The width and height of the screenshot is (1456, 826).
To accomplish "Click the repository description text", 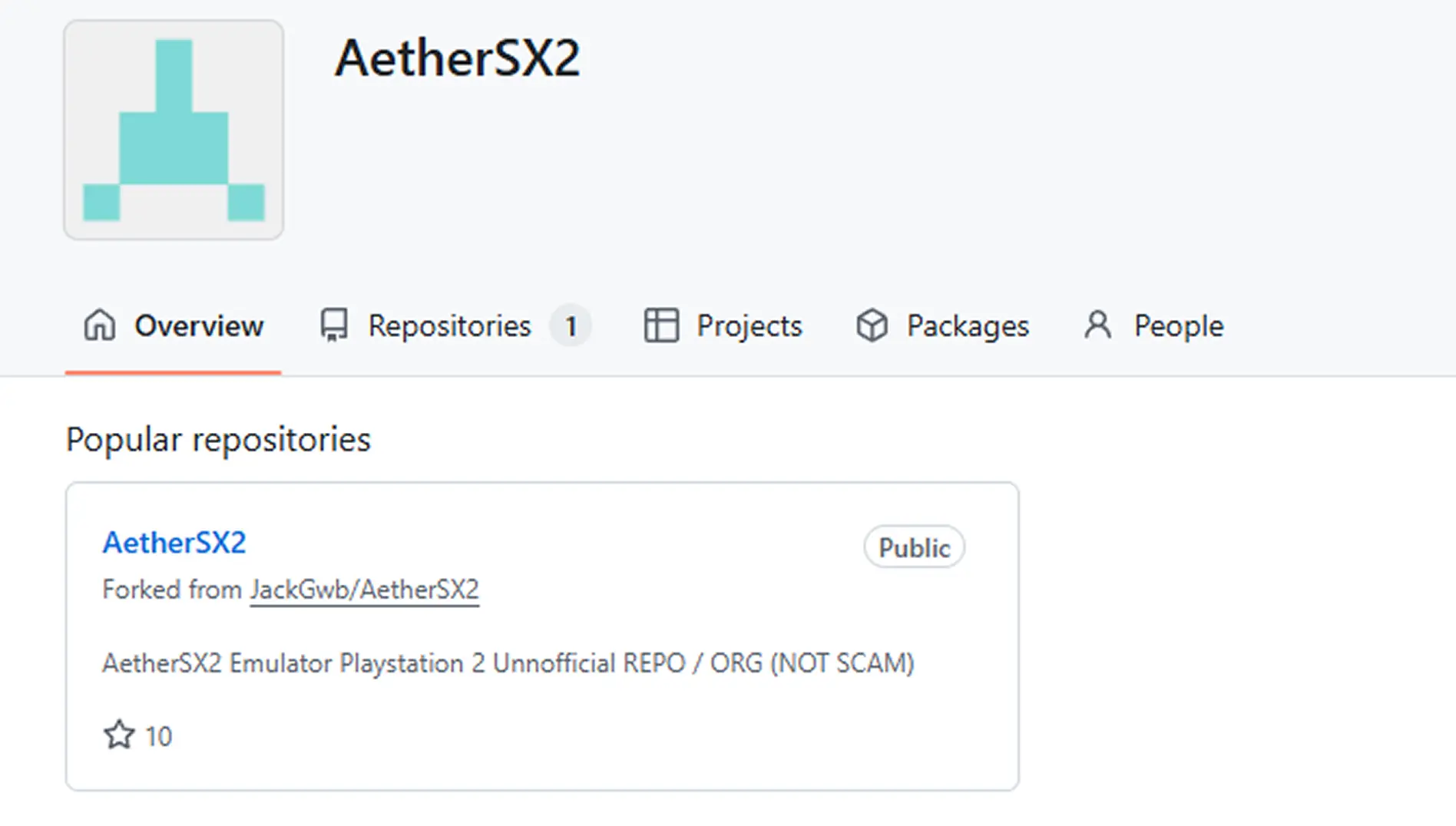I will pos(508,663).
